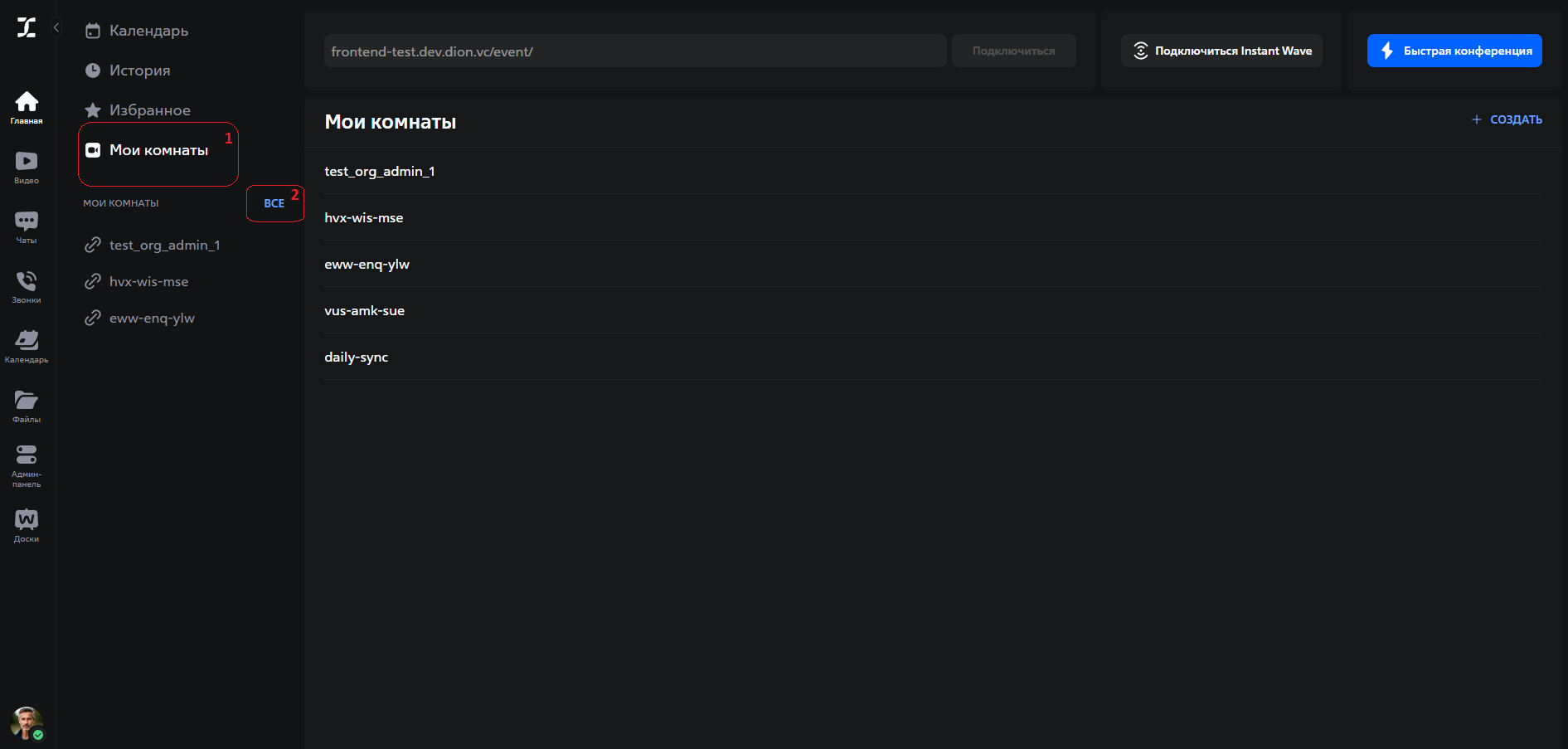This screenshot has width=1568, height=749.
Task: Open hvx-wis-mse link in sidebar
Action: (148, 282)
